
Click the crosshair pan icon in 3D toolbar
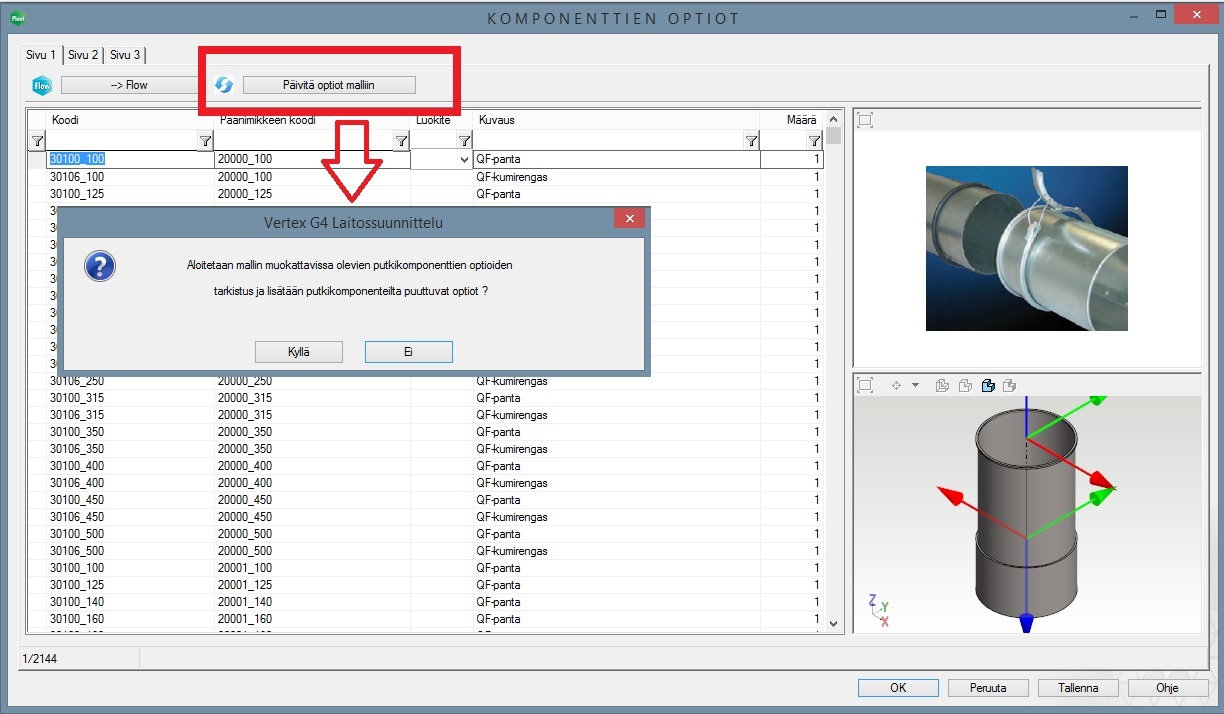pyautogui.click(x=896, y=385)
